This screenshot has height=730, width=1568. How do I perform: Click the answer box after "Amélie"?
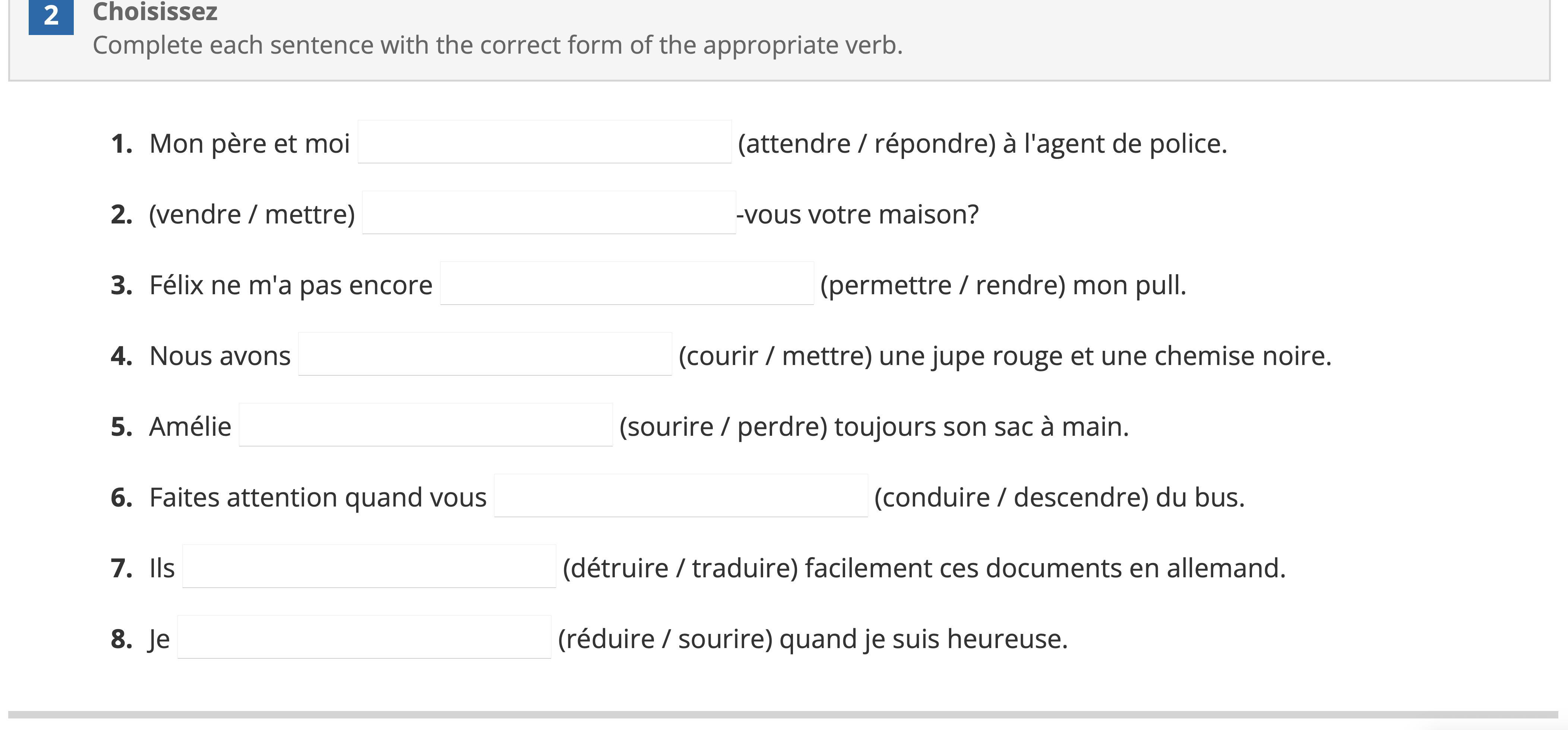coord(426,425)
